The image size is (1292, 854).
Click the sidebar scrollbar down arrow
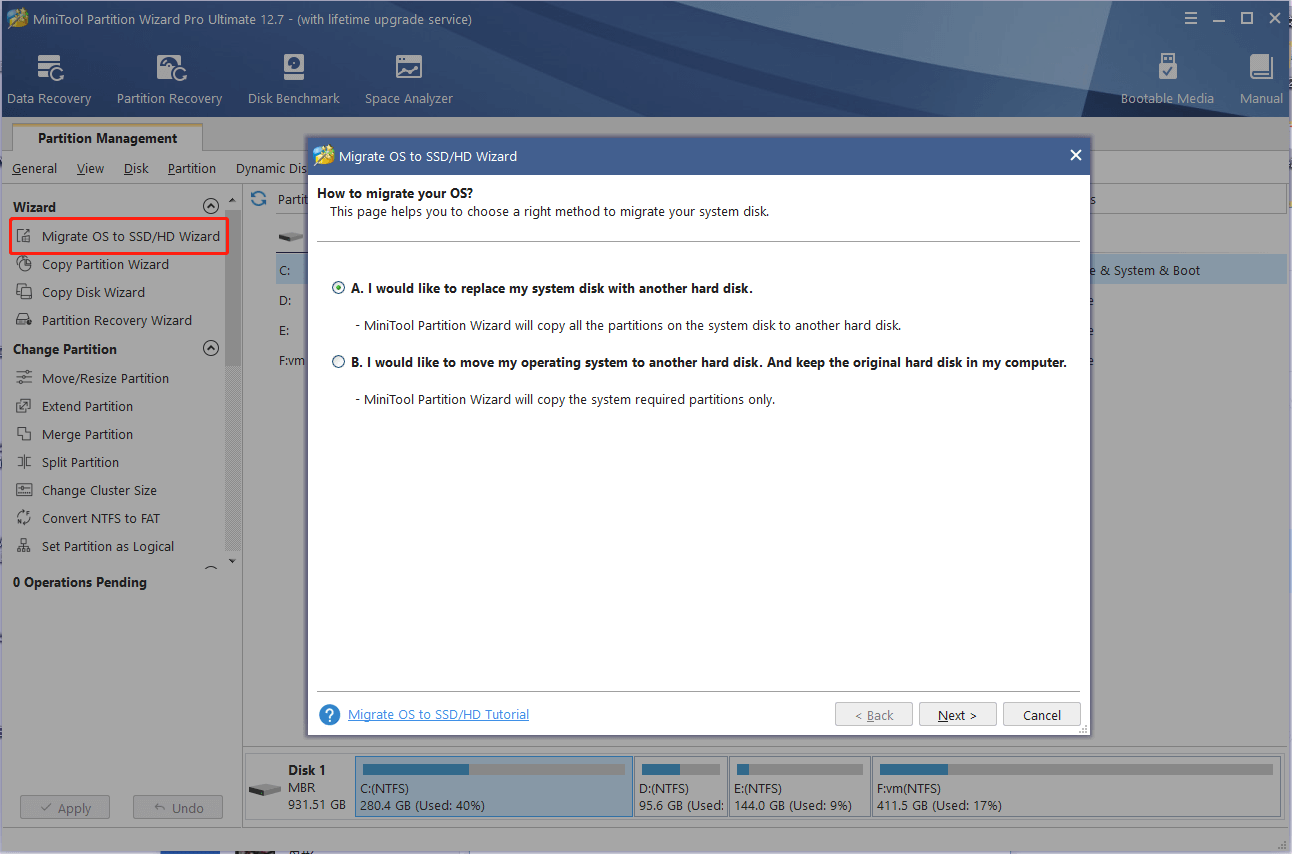pyautogui.click(x=233, y=561)
